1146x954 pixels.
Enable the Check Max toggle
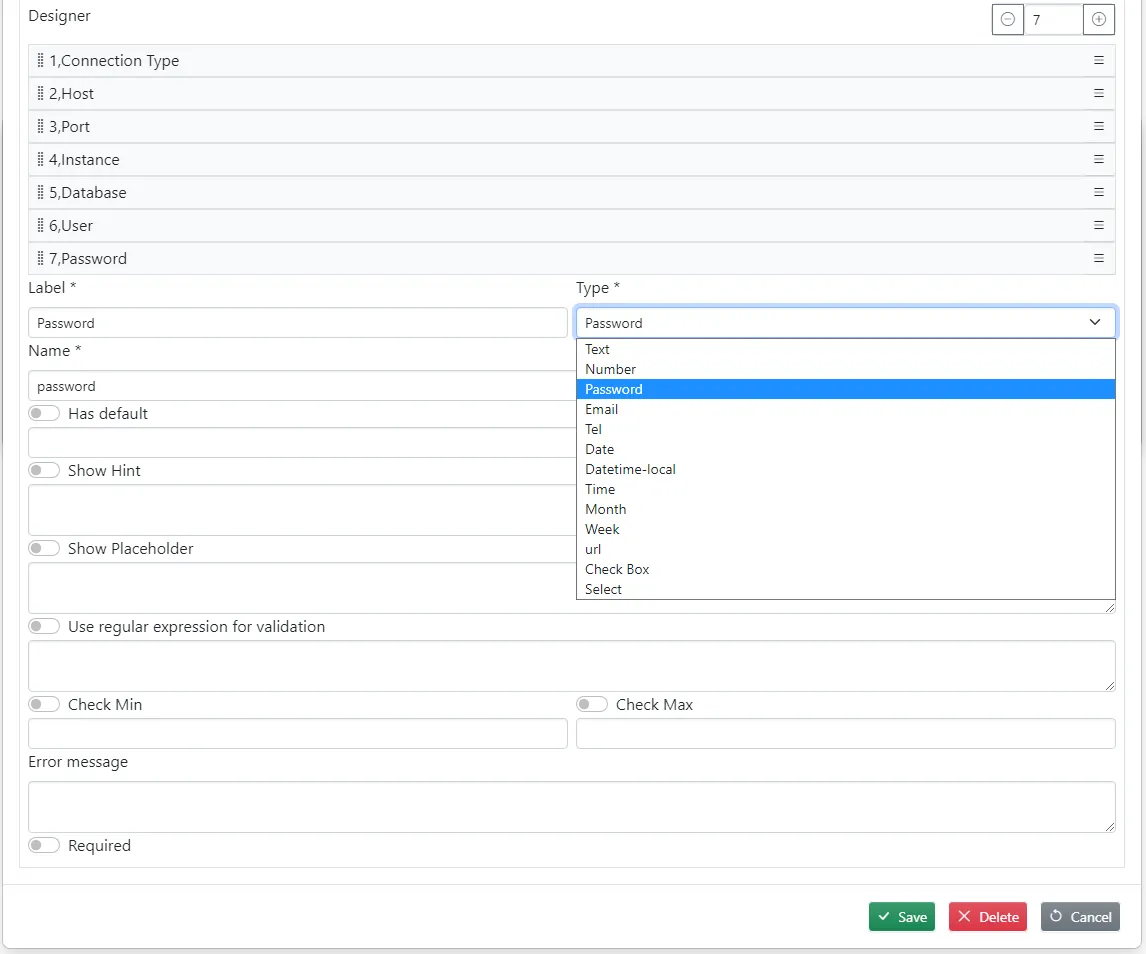(592, 705)
